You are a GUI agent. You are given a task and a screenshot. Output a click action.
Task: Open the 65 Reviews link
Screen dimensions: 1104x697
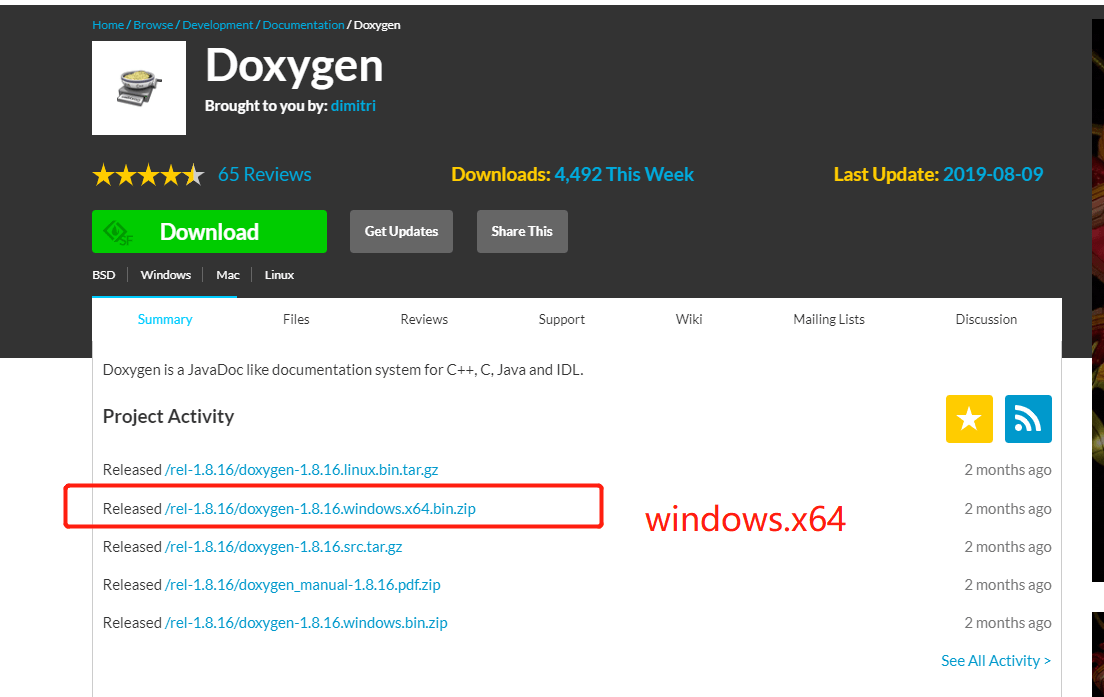265,175
